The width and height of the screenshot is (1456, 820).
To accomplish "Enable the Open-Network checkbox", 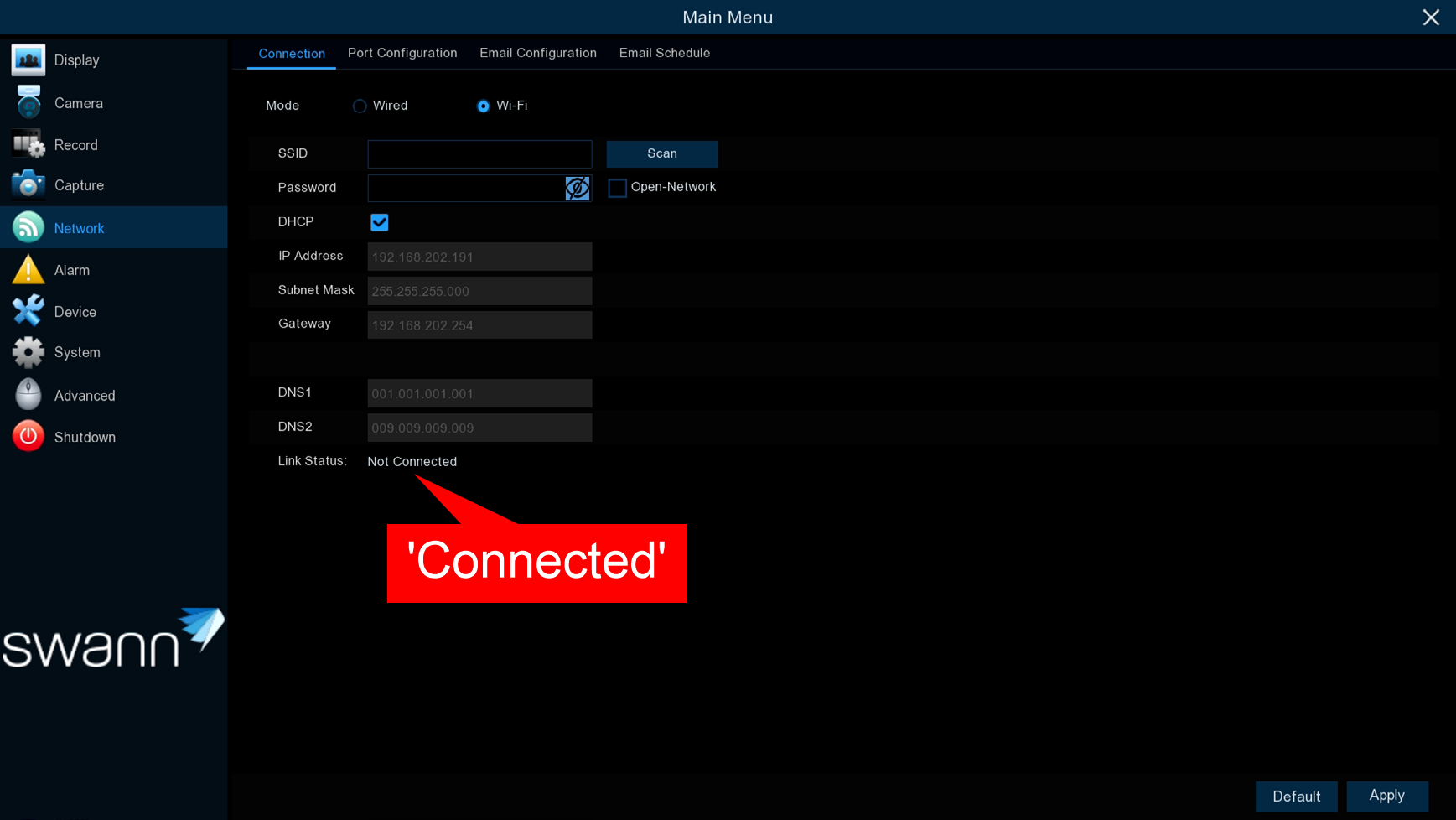I will 617,188.
